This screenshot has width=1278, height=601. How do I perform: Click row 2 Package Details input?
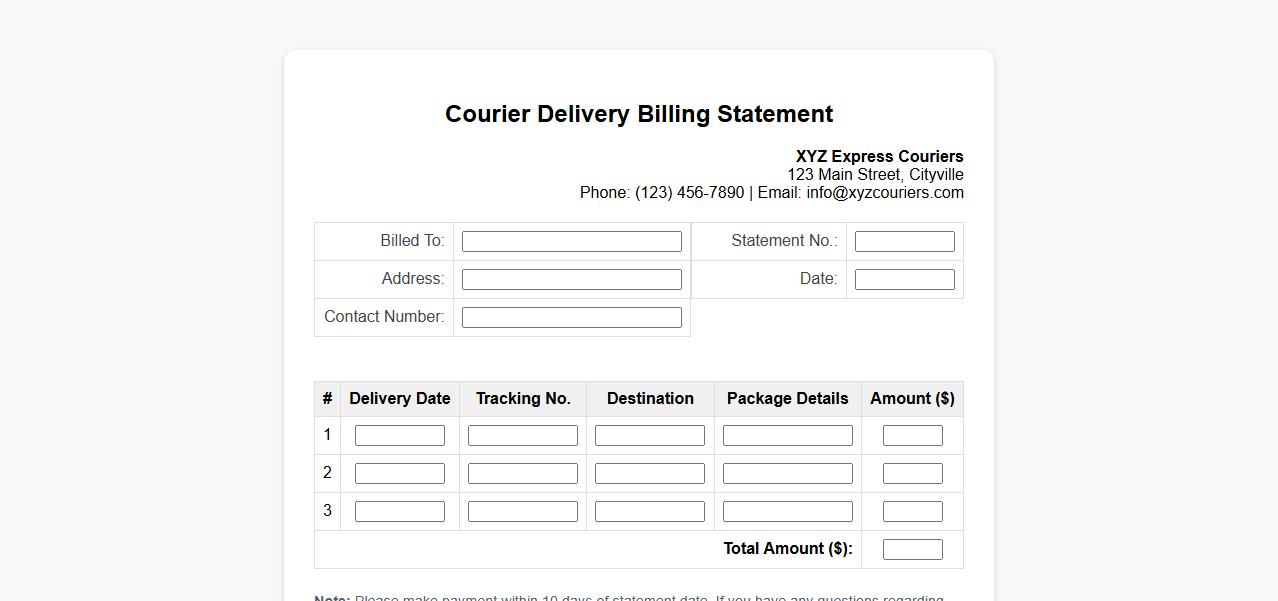[787, 473]
